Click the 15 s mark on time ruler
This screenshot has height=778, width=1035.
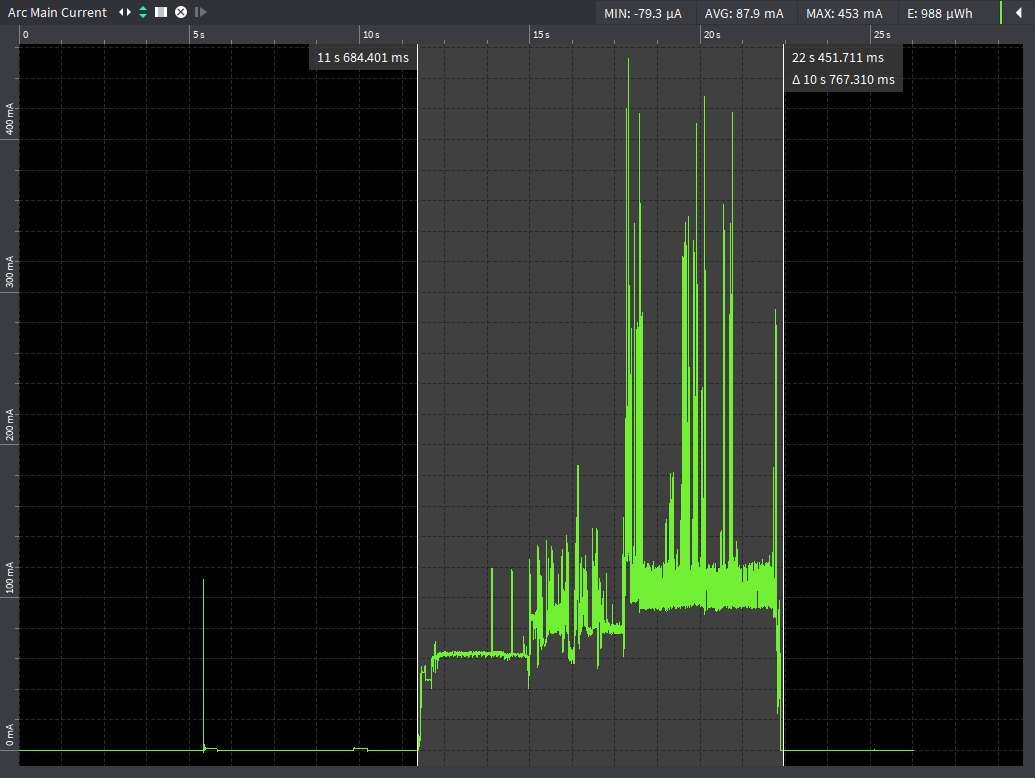coord(541,34)
